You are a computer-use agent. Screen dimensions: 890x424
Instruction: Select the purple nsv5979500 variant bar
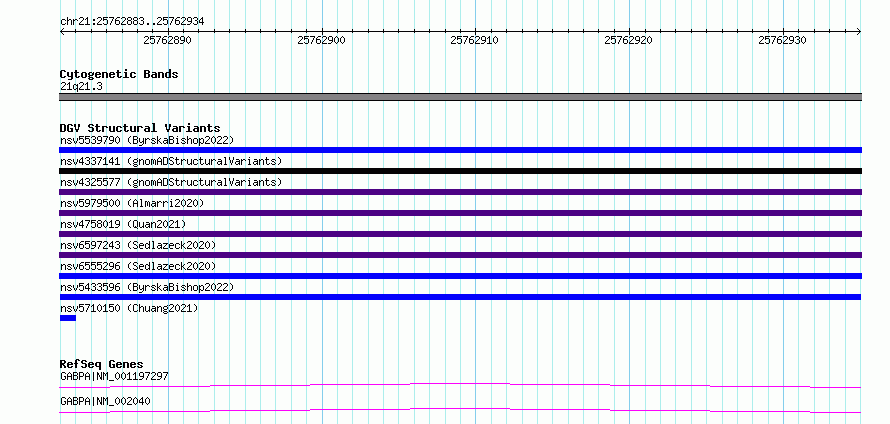click(x=460, y=213)
